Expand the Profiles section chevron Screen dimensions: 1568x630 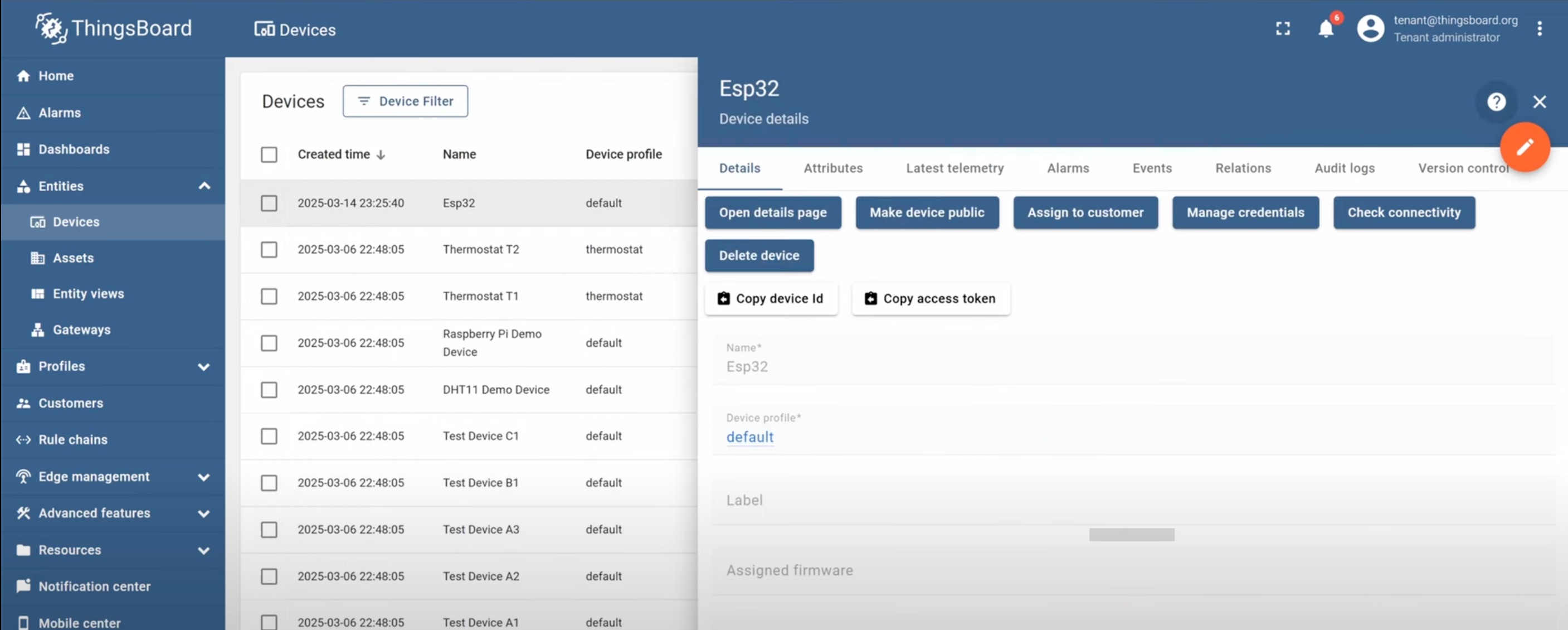[x=204, y=367]
